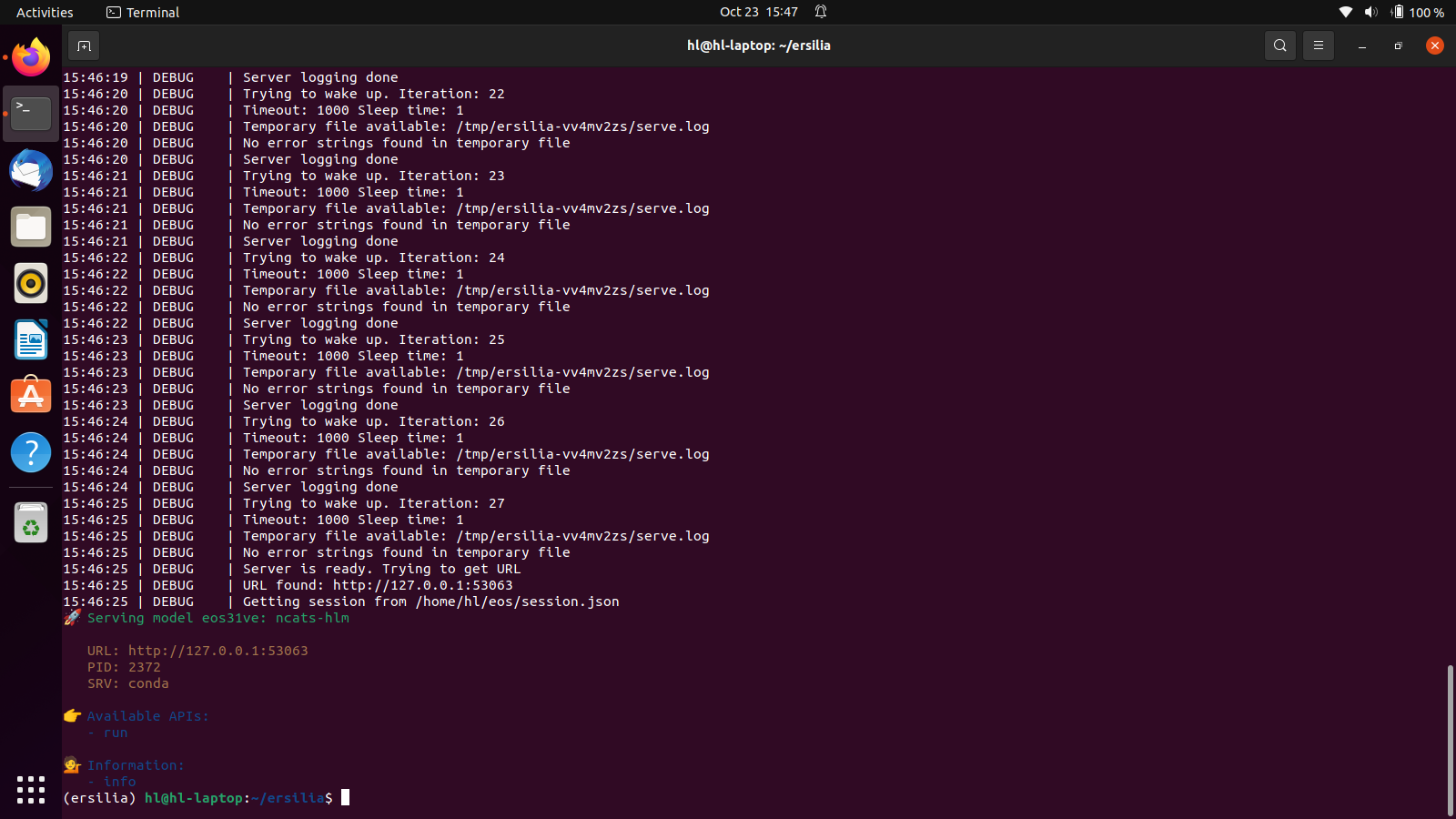The width and height of the screenshot is (1456, 819).
Task: Click Activities in the top bar
Action: click(x=44, y=12)
